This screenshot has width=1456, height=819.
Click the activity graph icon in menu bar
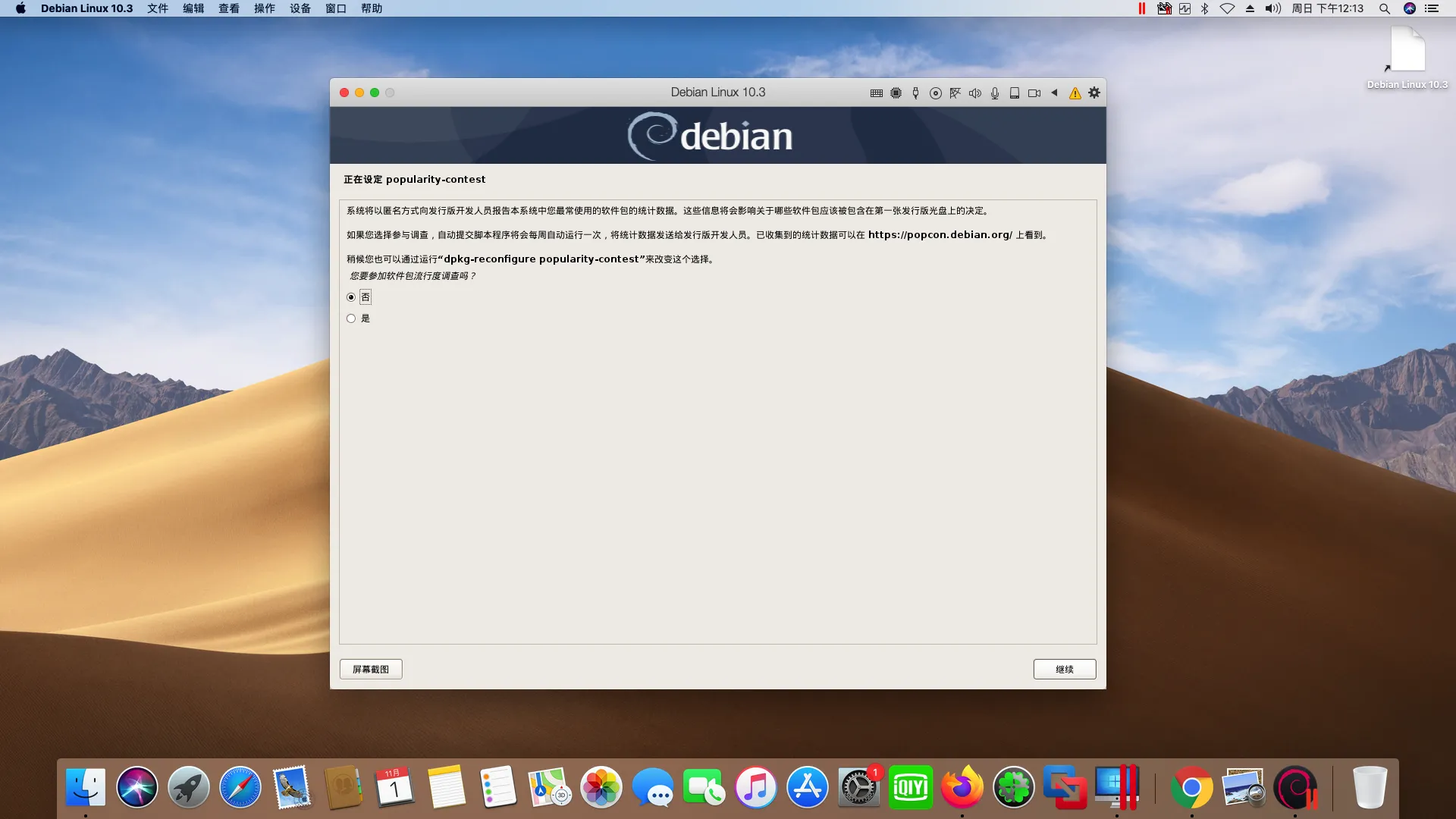coord(1185,8)
